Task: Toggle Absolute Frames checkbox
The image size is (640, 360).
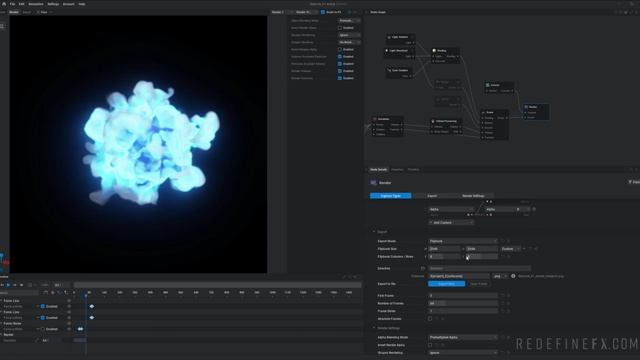Action: 430,319
